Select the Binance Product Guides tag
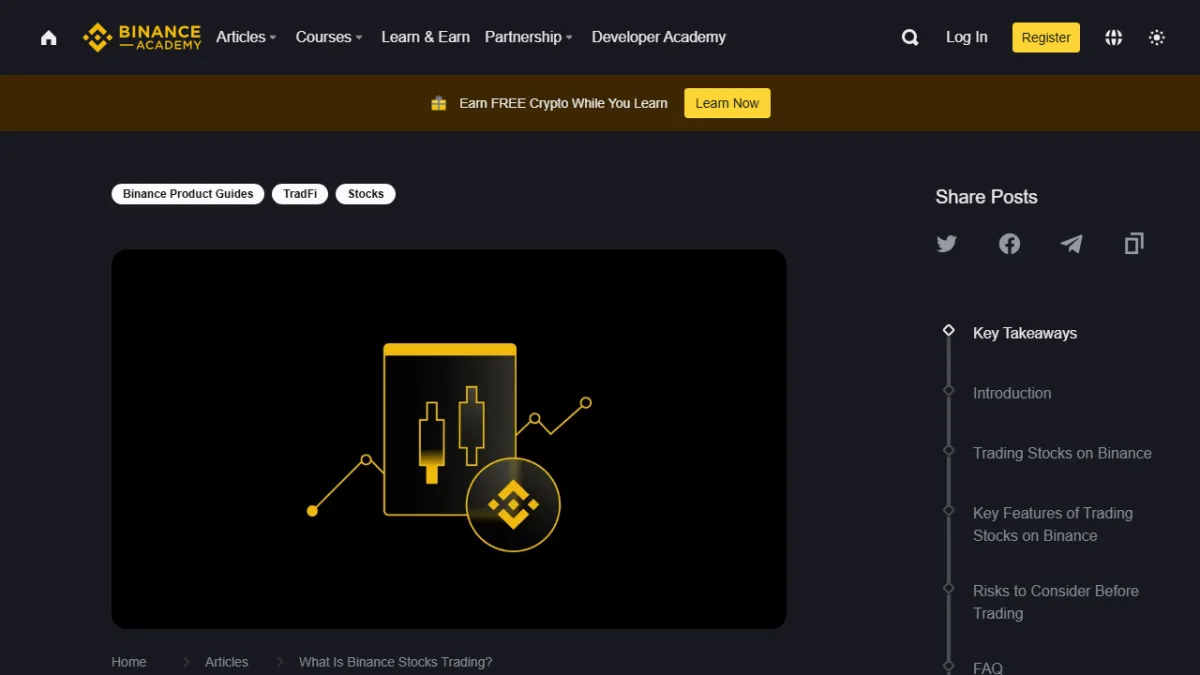1200x675 pixels. [x=188, y=194]
